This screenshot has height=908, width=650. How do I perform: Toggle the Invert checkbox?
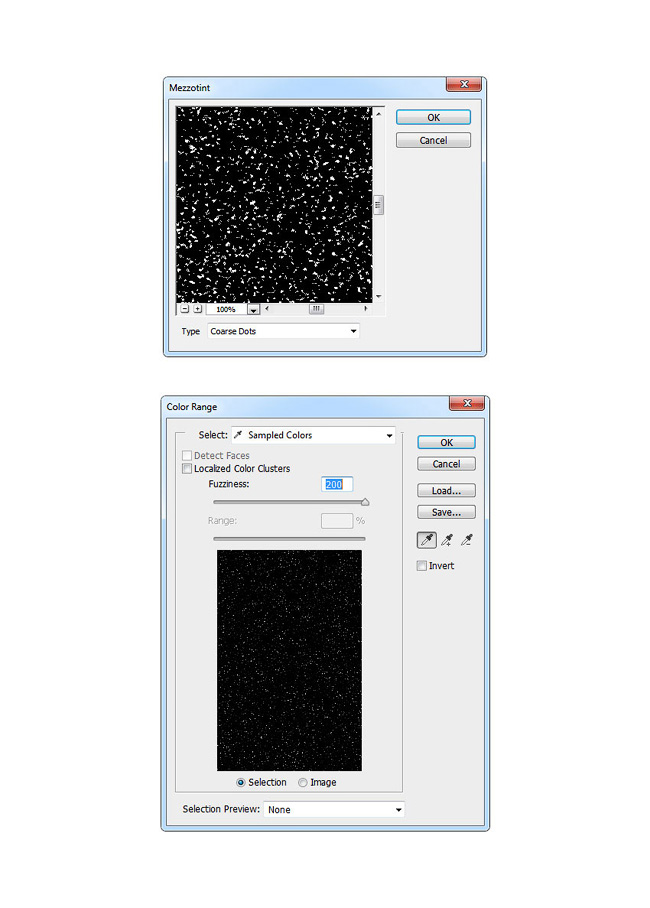click(422, 566)
